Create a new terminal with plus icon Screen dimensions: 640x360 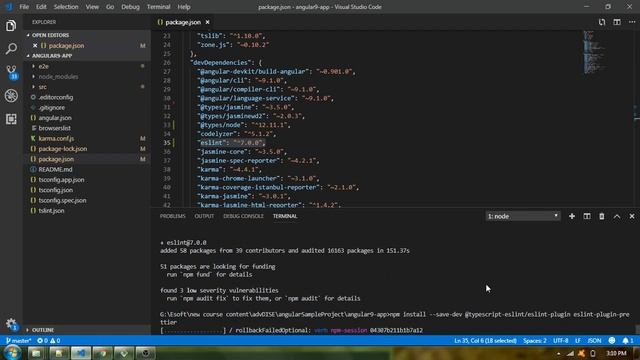(x=572, y=216)
